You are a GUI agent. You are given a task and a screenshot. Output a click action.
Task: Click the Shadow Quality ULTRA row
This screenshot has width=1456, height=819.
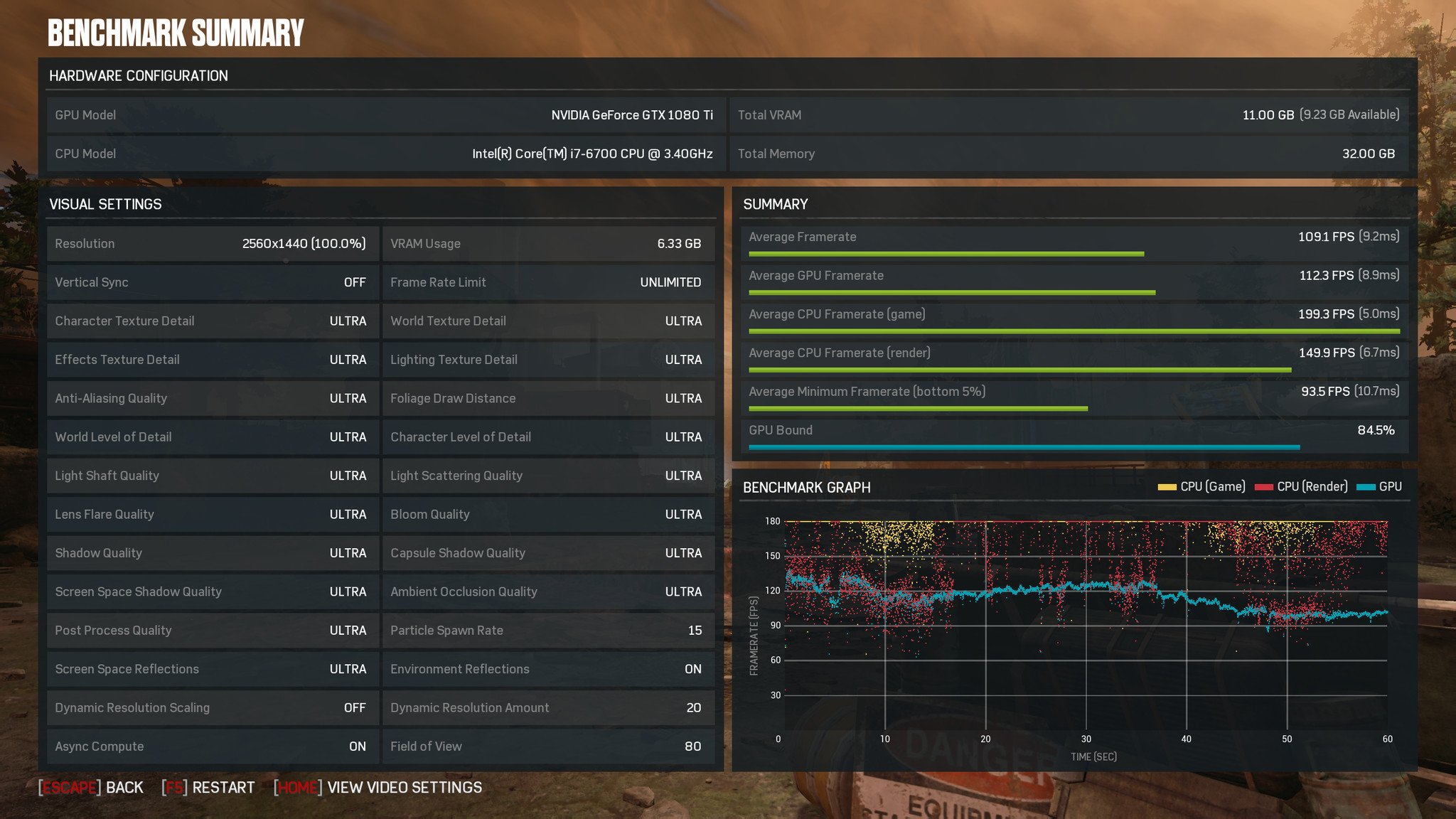(x=210, y=553)
